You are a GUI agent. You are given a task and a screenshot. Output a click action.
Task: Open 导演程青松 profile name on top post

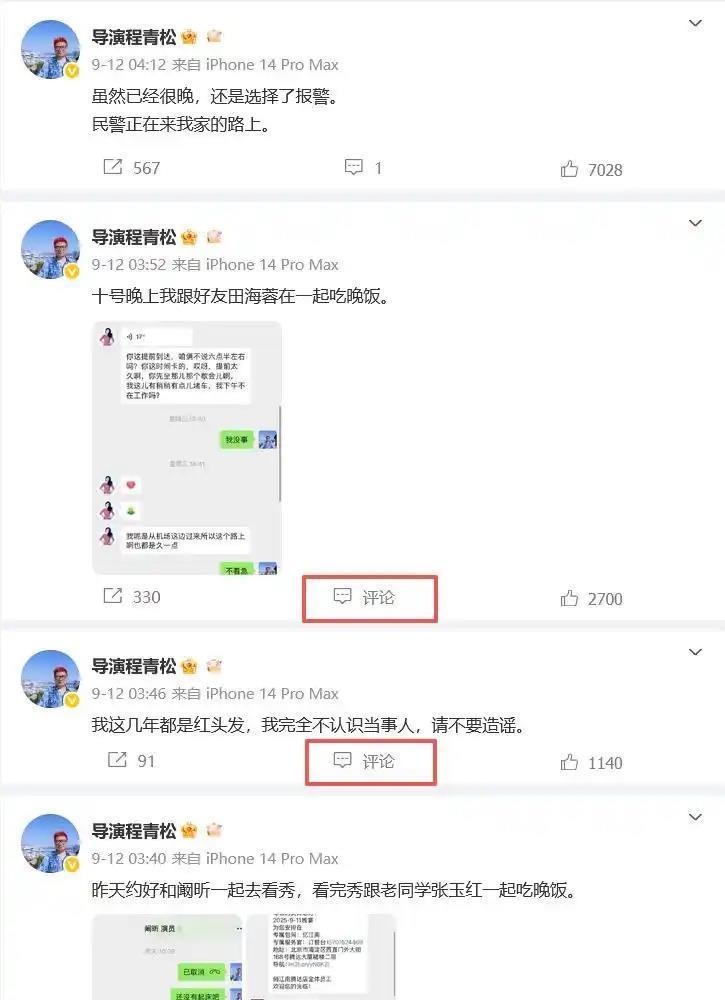[x=134, y=37]
